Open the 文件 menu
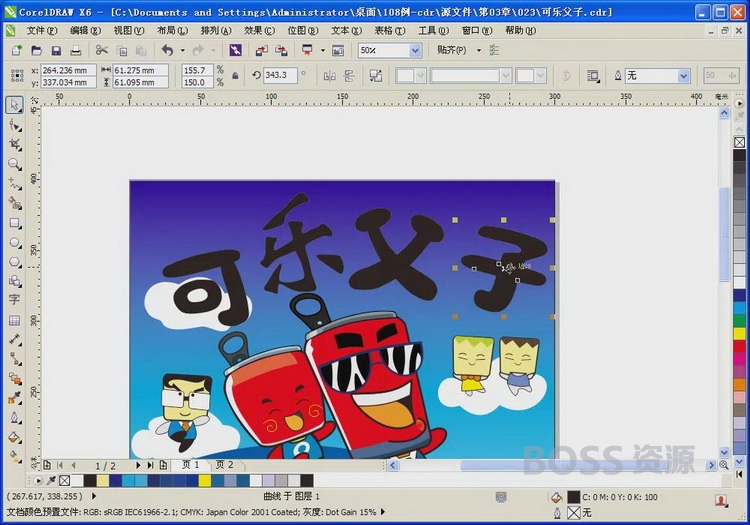 pos(42,31)
